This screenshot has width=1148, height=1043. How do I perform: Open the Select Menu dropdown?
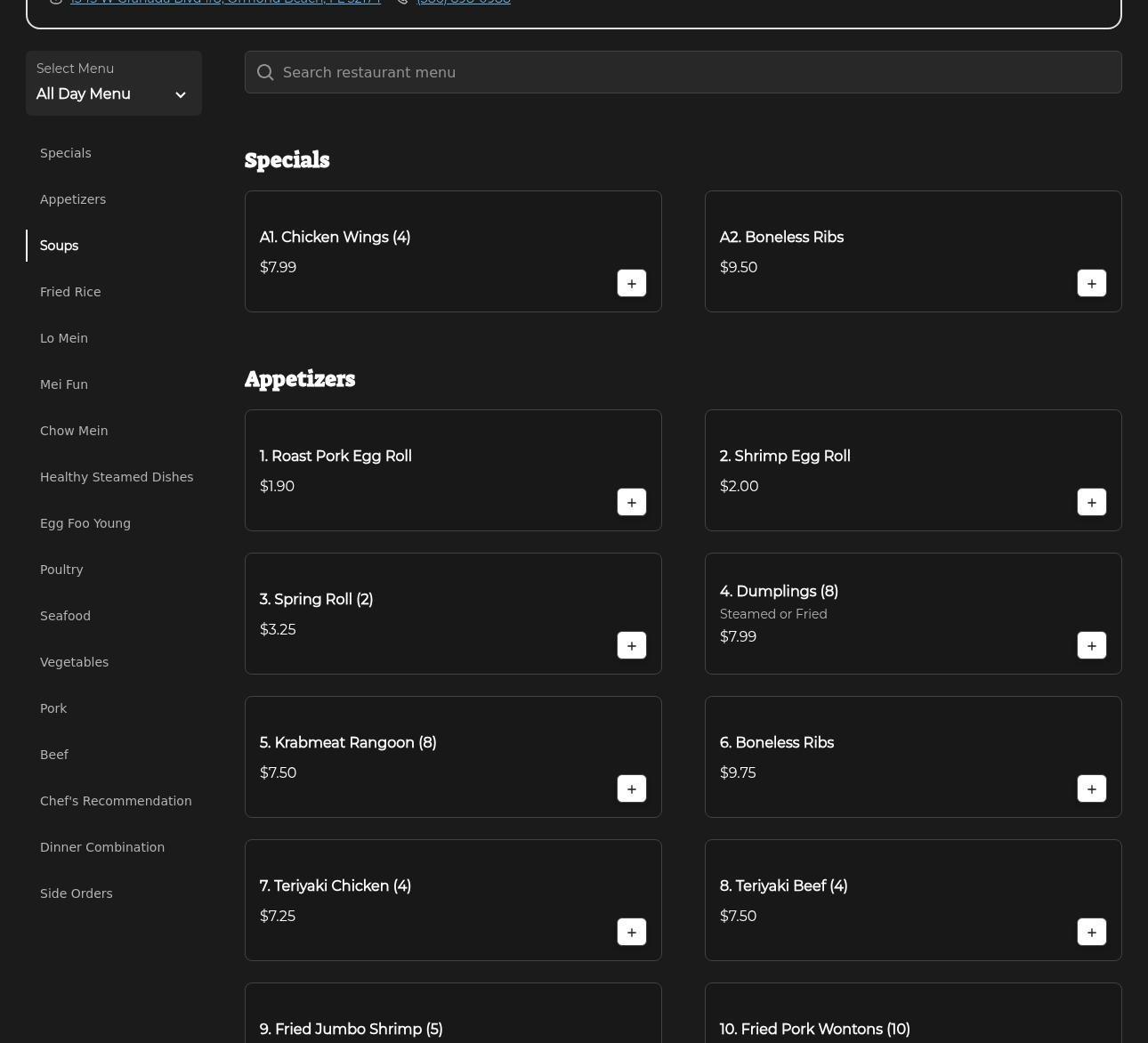113,84
